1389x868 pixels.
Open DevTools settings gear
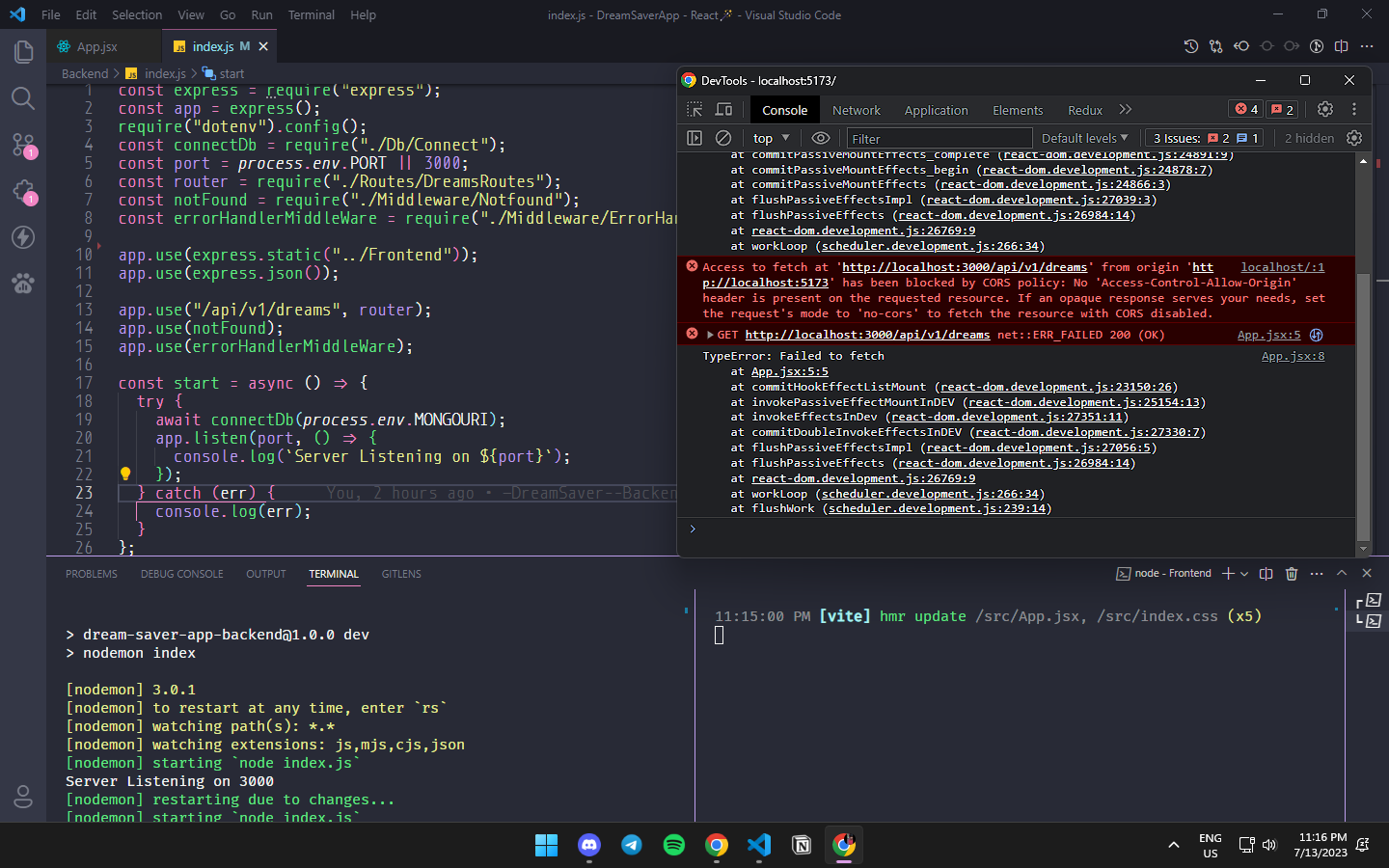[1325, 109]
